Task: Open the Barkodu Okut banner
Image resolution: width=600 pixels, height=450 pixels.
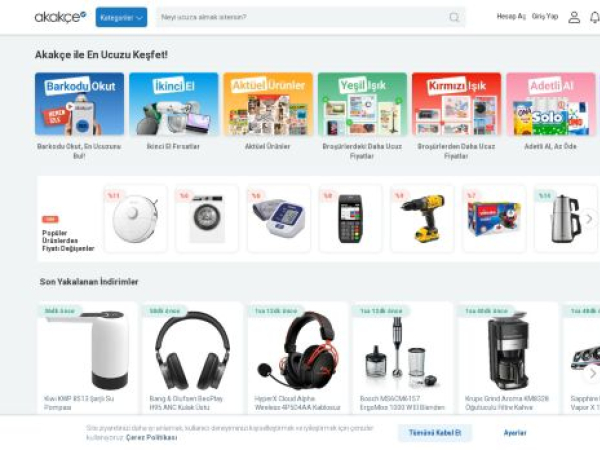Action: coord(79,104)
